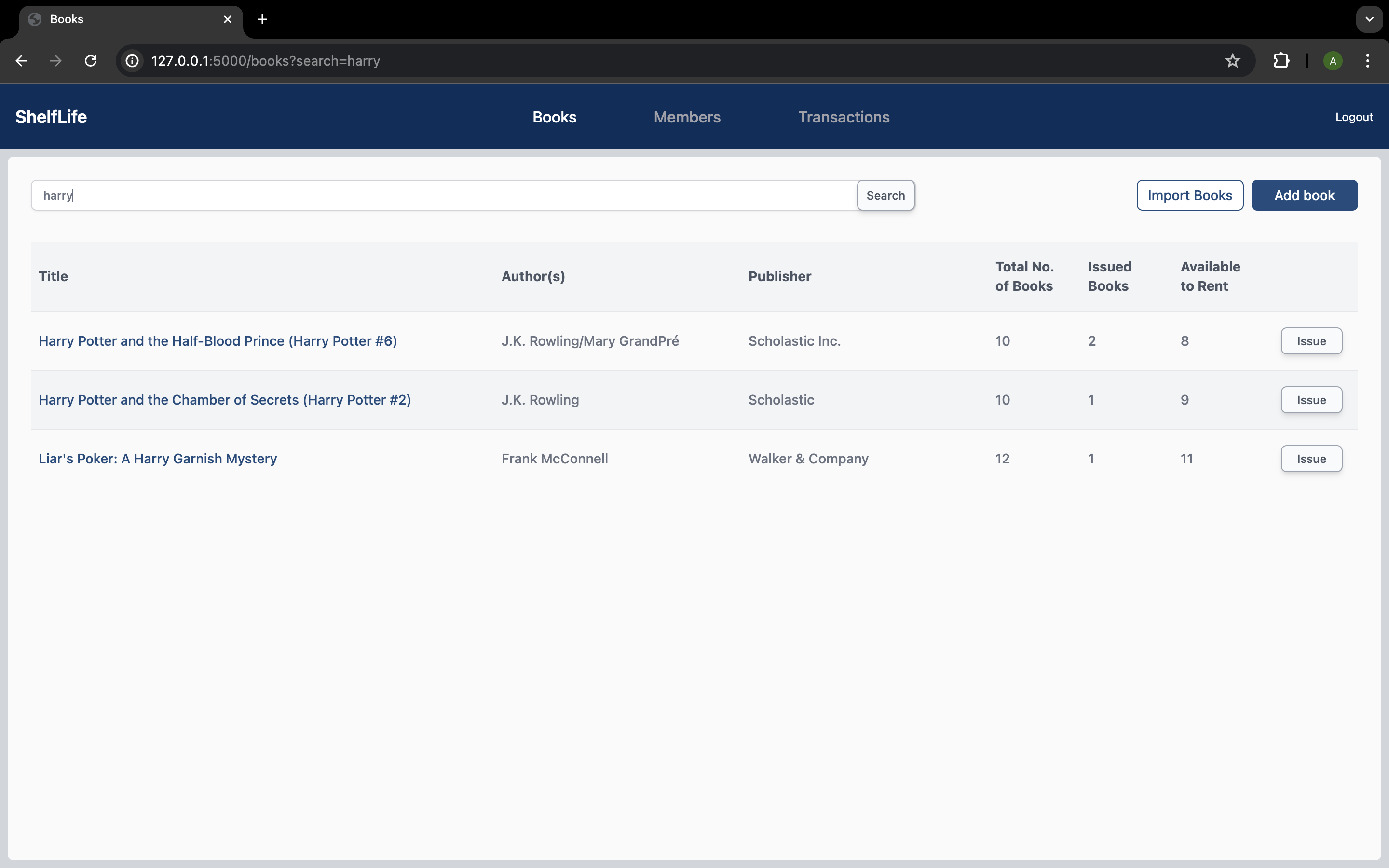Click the Total No. of Books header

click(1024, 276)
